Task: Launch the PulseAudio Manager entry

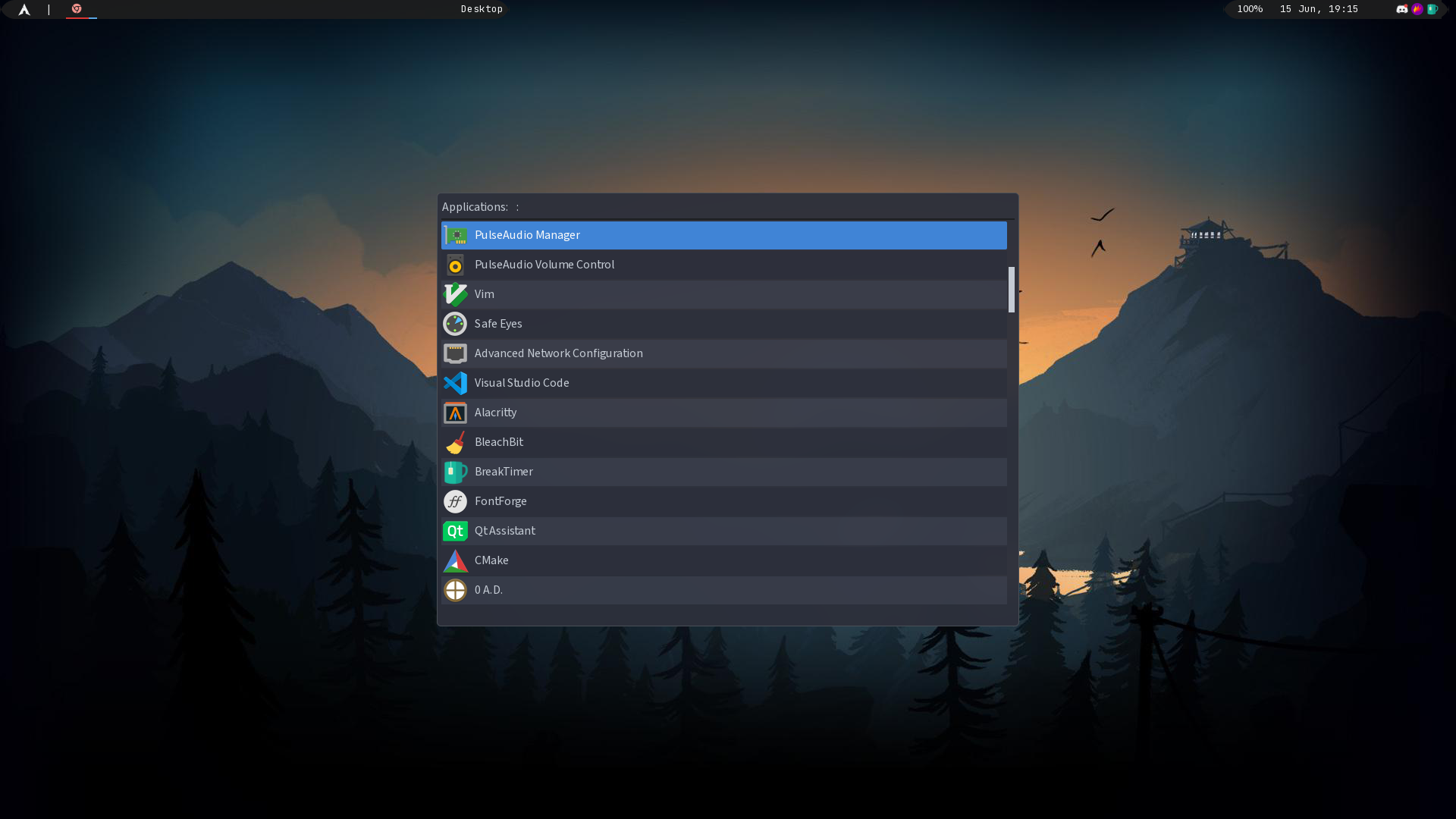Action: click(x=724, y=235)
